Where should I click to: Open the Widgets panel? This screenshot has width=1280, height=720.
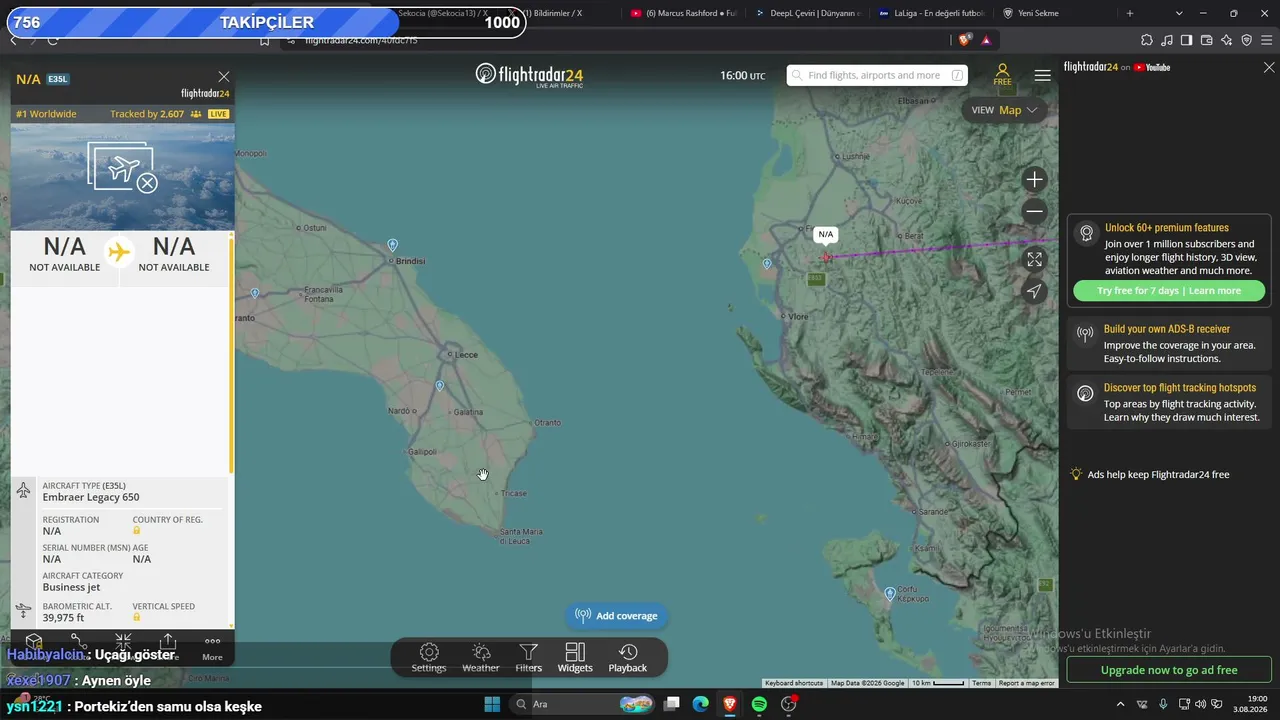pos(575,658)
